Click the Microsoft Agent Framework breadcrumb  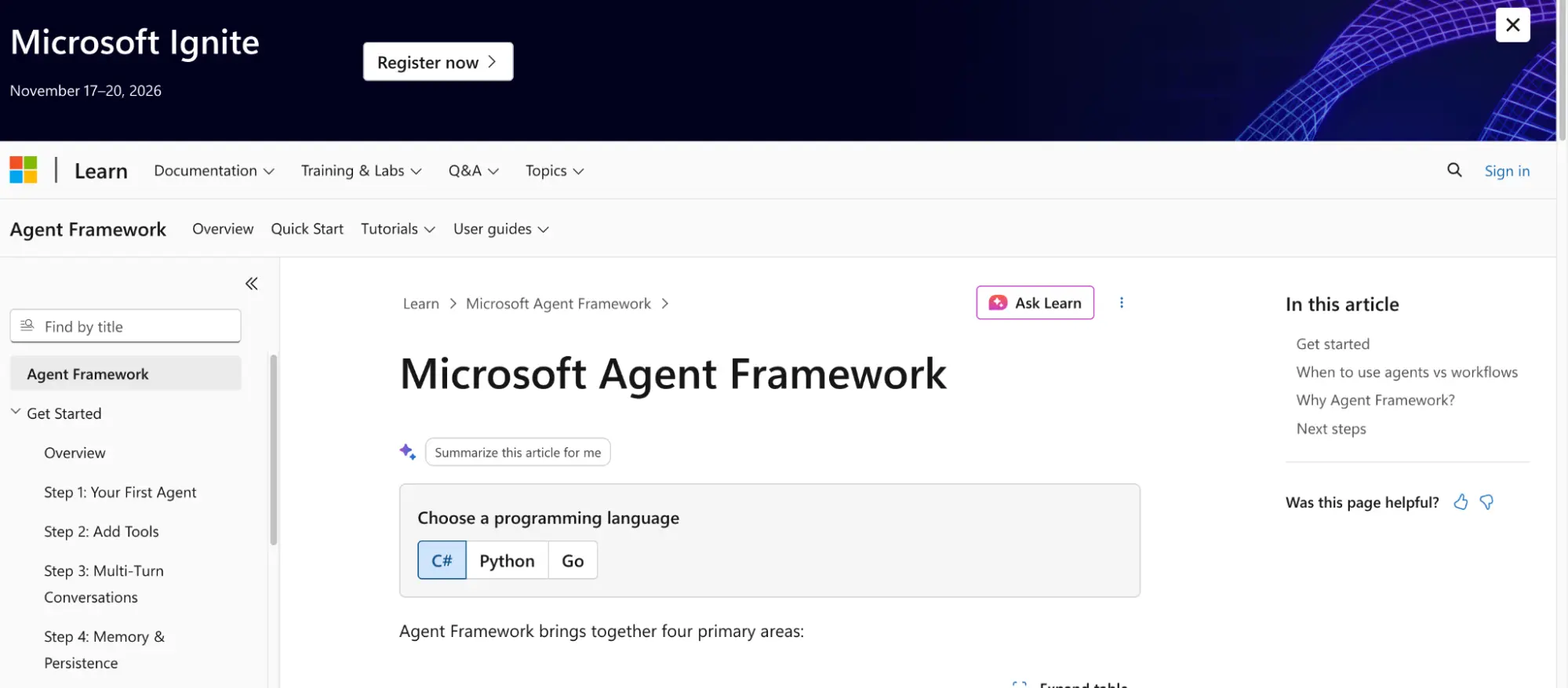558,304
